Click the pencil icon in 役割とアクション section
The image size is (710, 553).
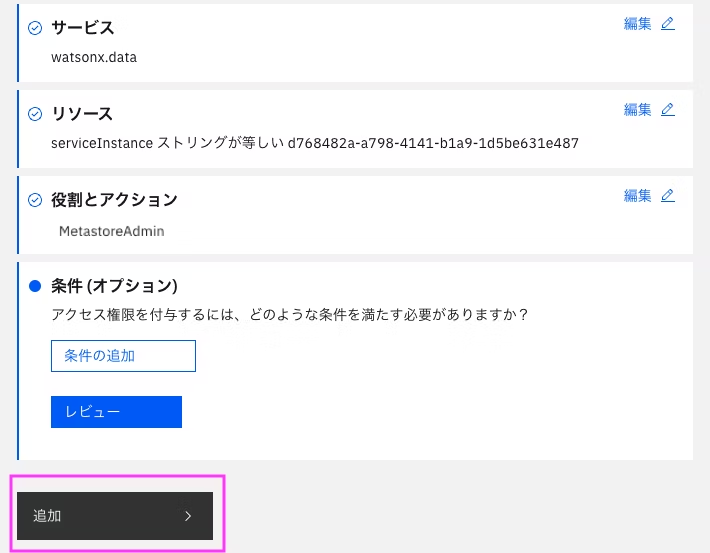(668, 196)
